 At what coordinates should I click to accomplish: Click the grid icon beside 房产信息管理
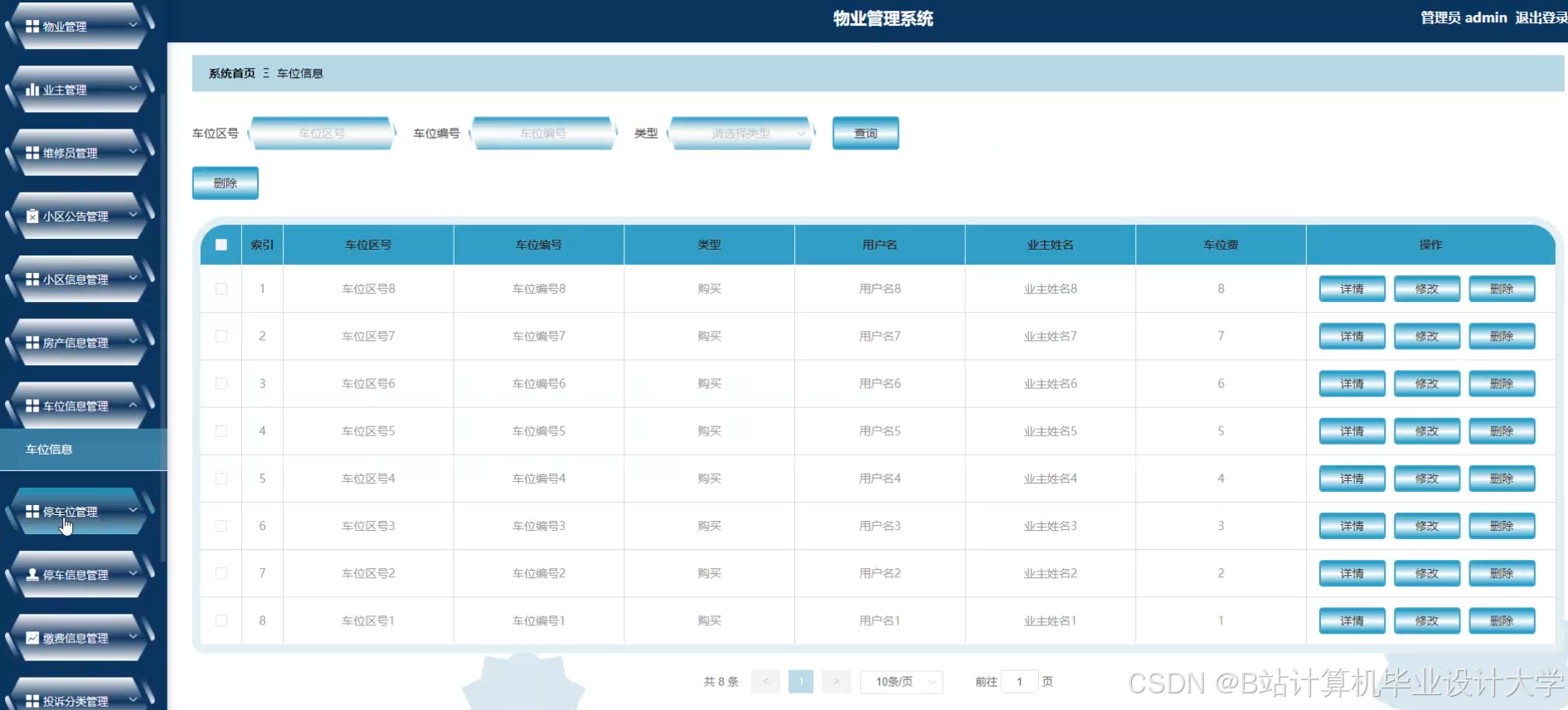(x=32, y=343)
